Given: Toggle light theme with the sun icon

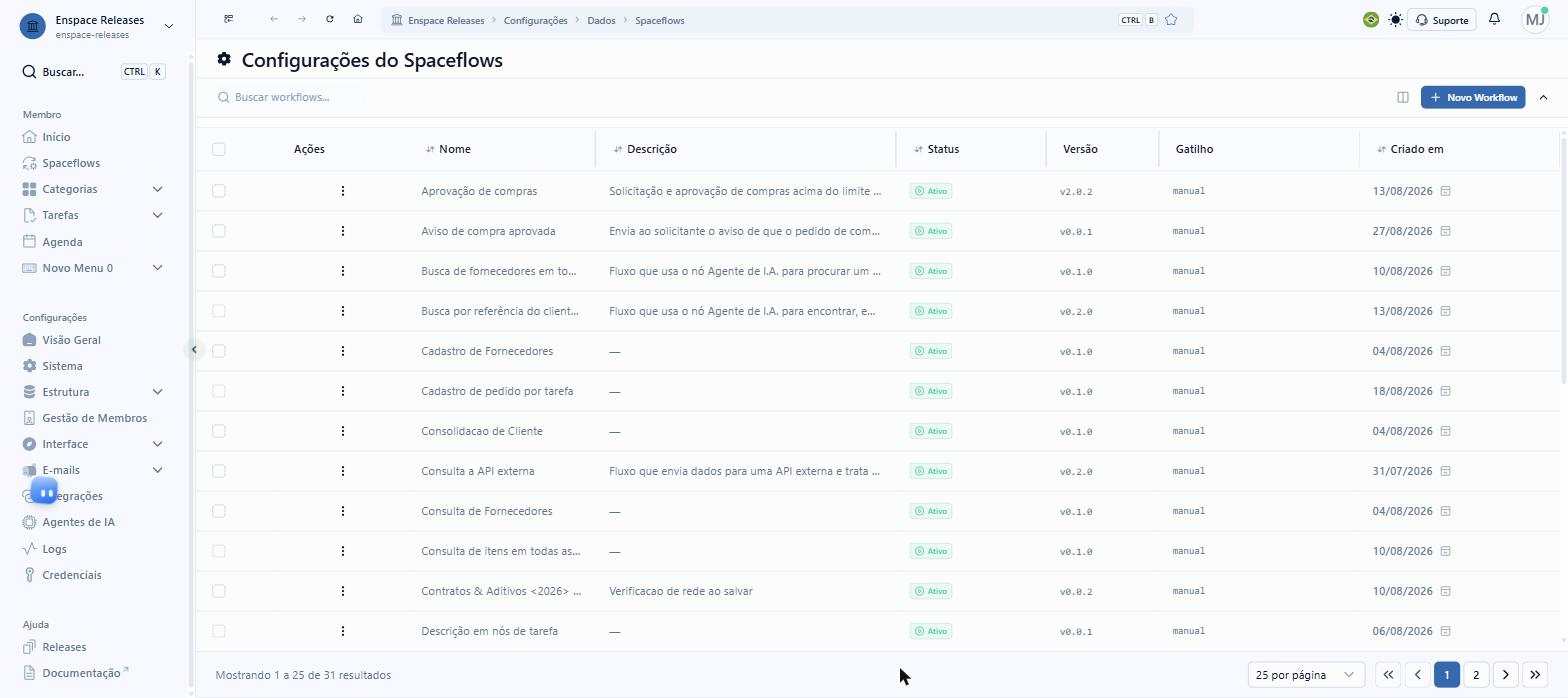Looking at the screenshot, I should pos(1396,20).
